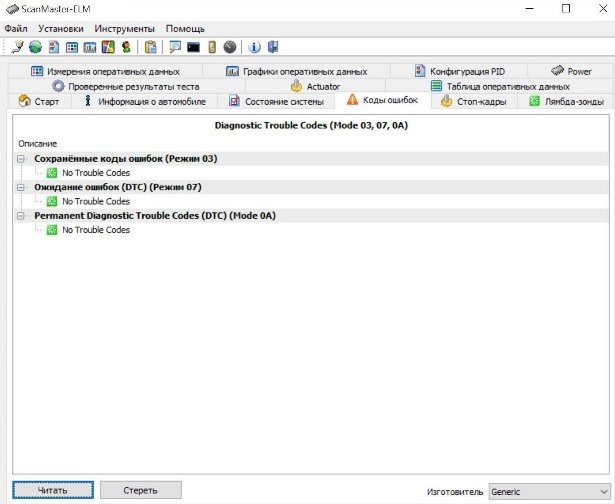The height and width of the screenshot is (504, 615).
Task: Open the Инструменты menu
Action: point(125,29)
